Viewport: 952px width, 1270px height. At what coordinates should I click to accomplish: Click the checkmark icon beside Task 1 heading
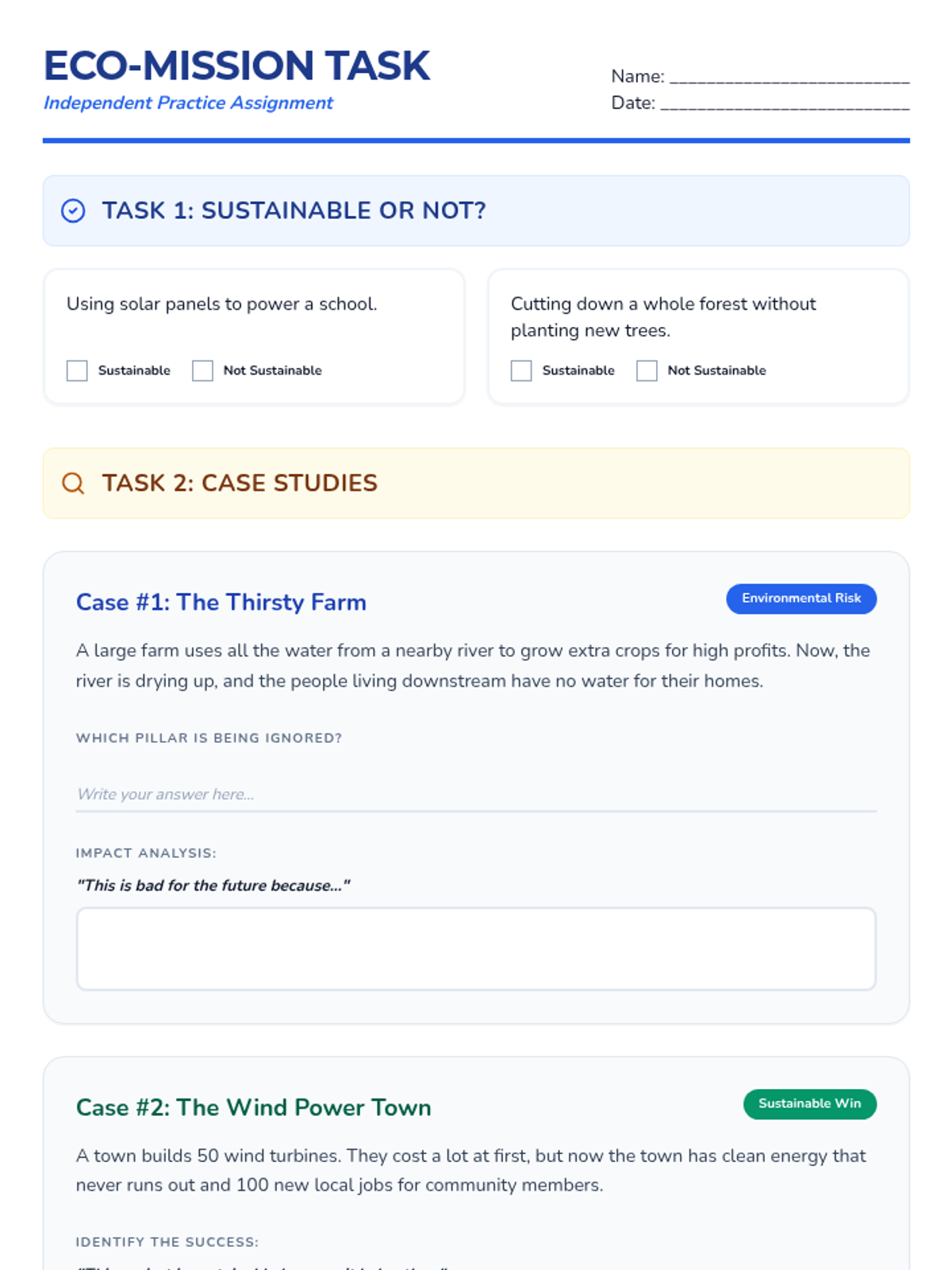[73, 211]
